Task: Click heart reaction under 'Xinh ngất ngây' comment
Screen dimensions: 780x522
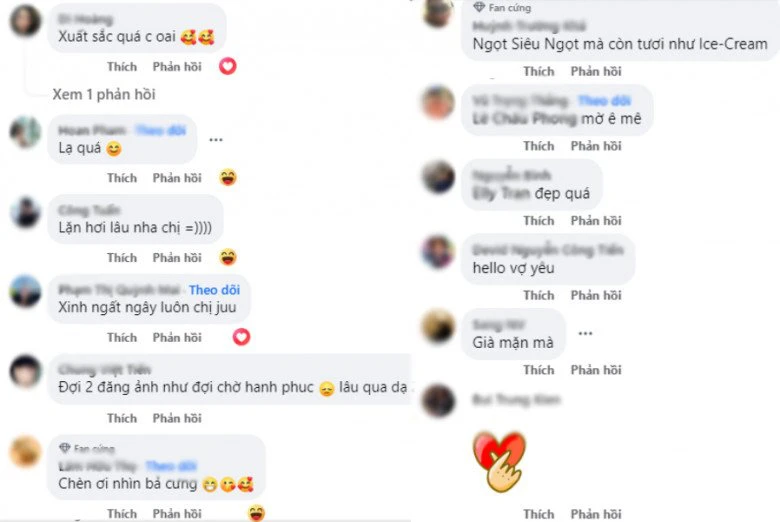Action: point(241,337)
